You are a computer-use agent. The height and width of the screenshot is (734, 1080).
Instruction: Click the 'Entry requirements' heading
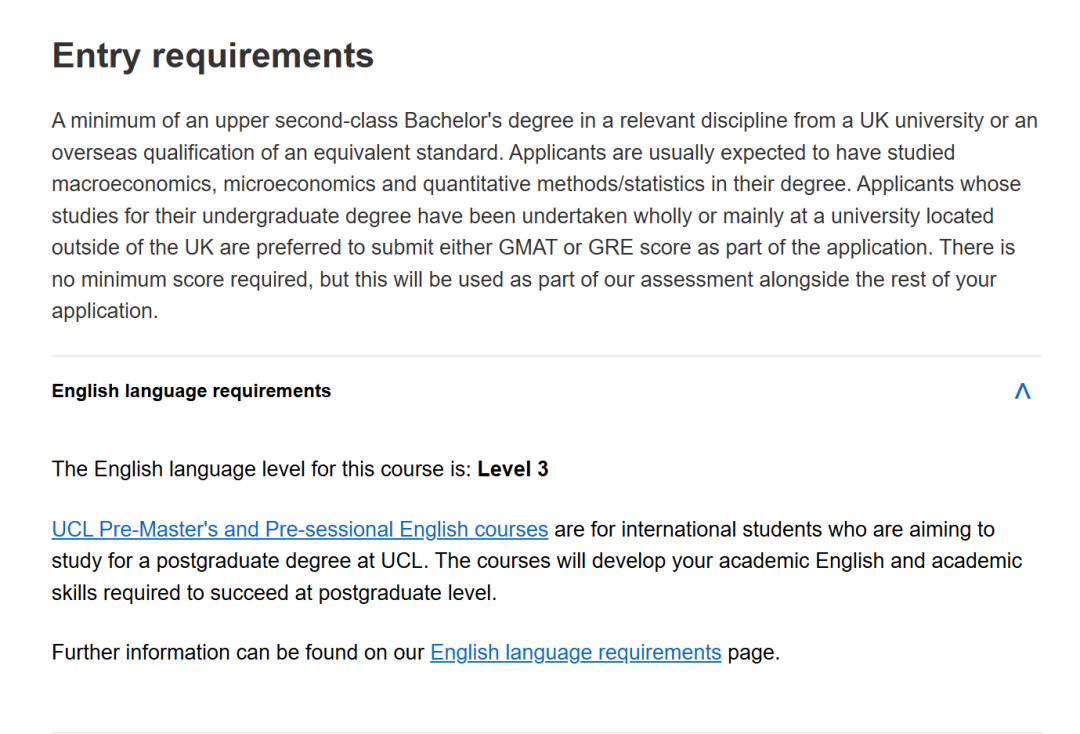(x=212, y=55)
